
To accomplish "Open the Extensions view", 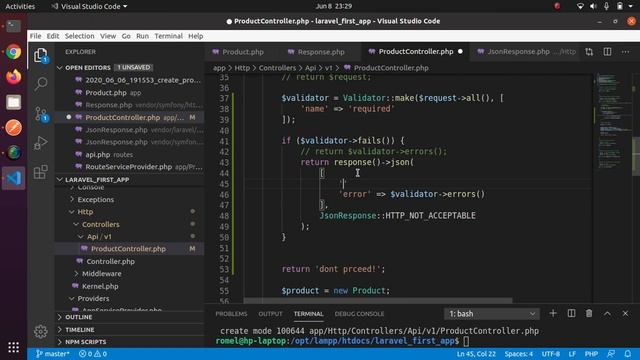I will (40, 172).
